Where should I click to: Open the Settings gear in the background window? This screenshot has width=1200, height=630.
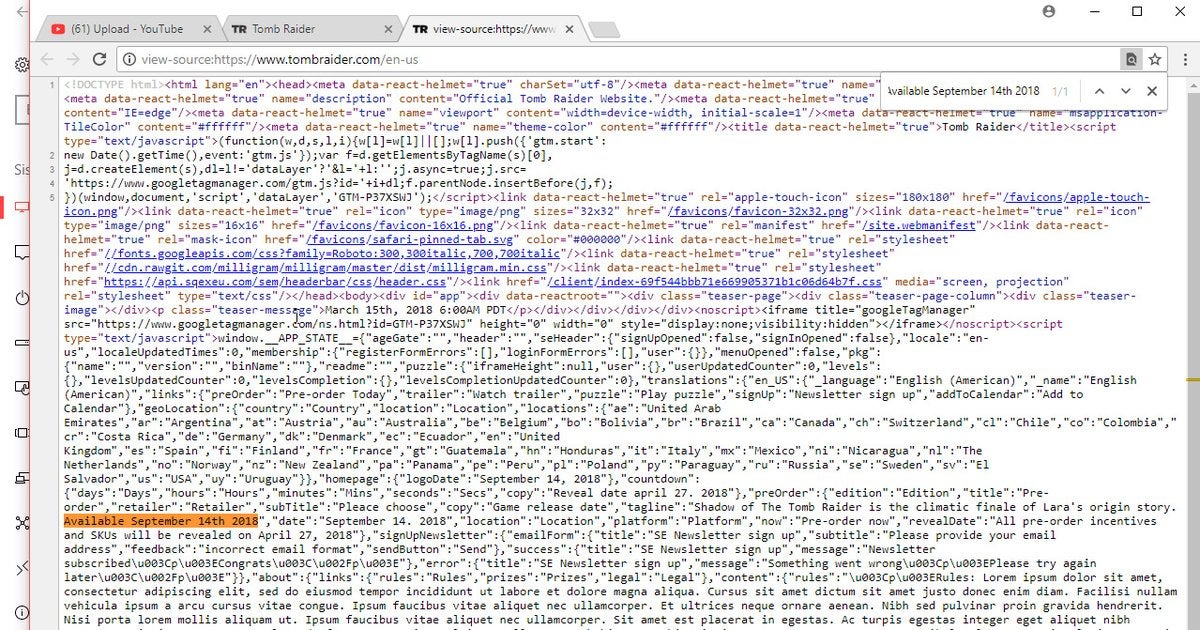click(x=20, y=64)
